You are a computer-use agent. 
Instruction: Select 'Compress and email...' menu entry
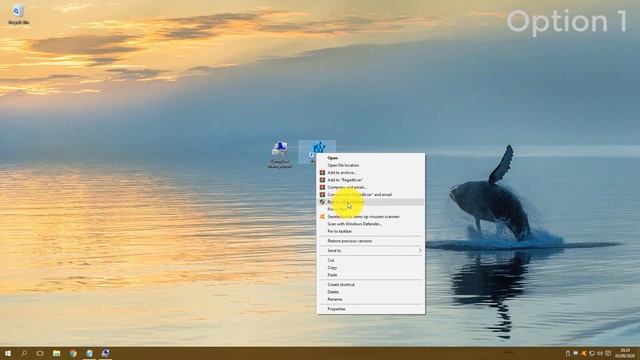(371, 187)
